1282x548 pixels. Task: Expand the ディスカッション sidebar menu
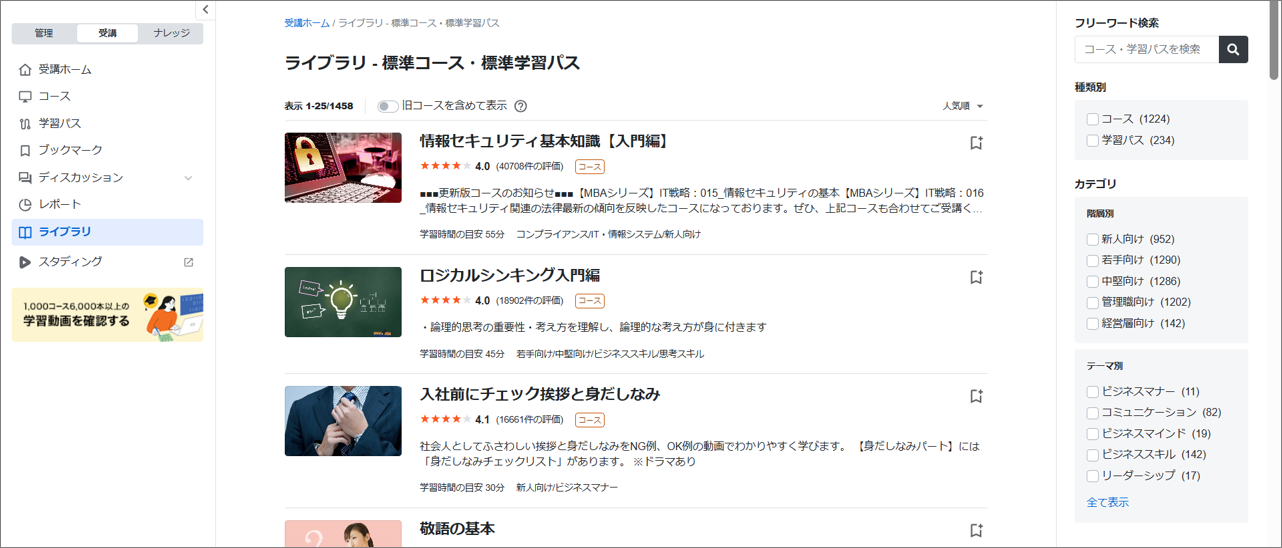pos(188,178)
